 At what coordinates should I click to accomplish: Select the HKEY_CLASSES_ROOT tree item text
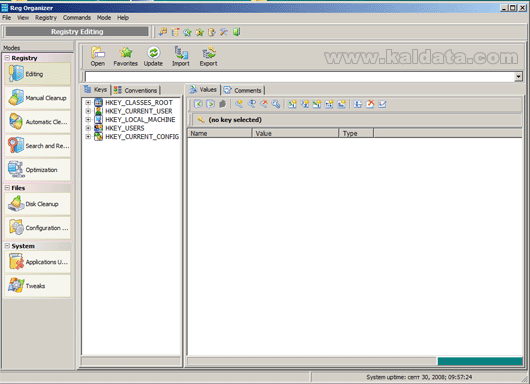139,102
